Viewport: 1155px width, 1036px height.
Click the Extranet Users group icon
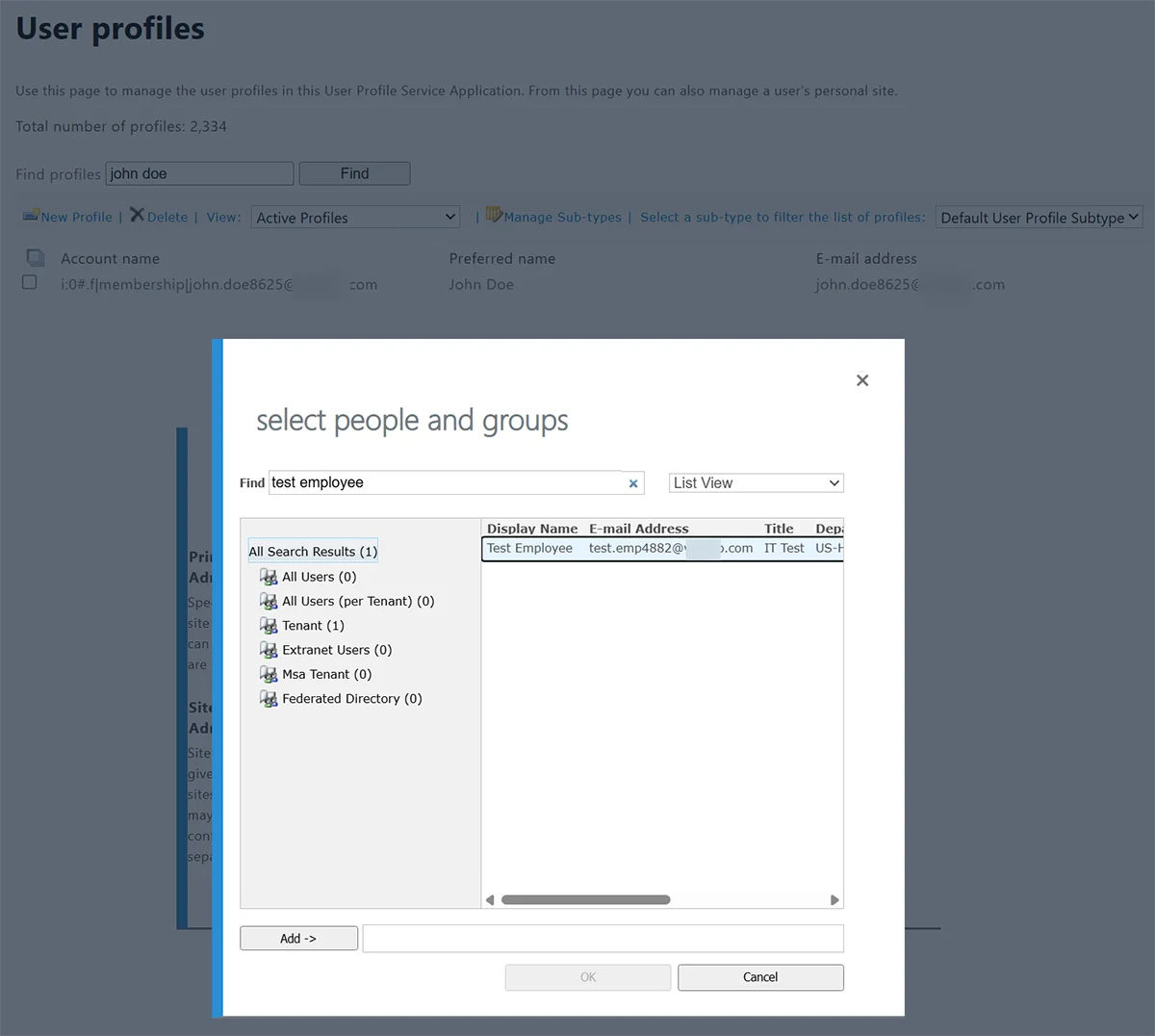[x=269, y=650]
